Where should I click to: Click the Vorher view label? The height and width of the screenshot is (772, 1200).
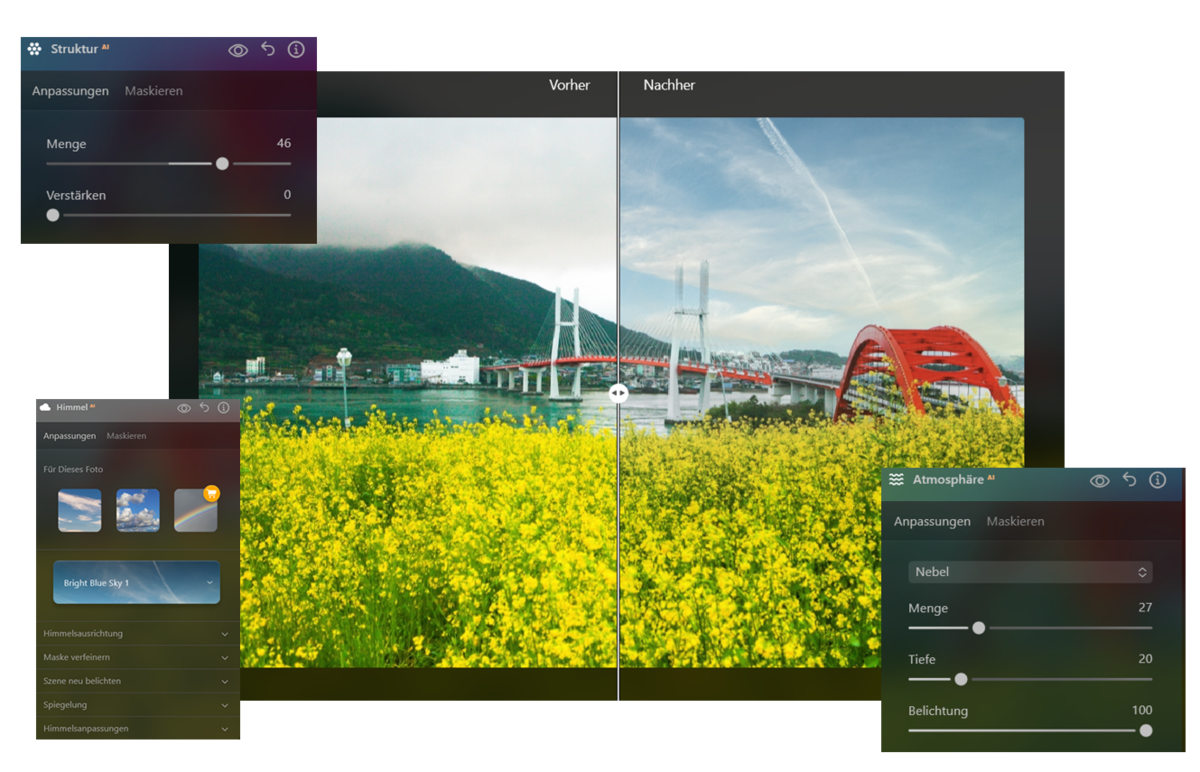(x=569, y=85)
